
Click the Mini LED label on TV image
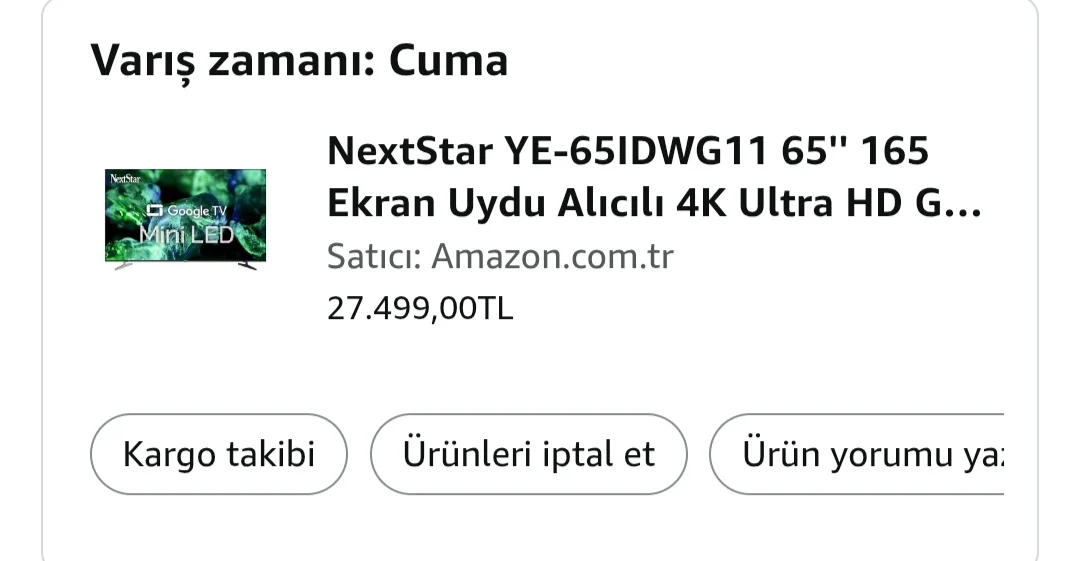[x=187, y=235]
